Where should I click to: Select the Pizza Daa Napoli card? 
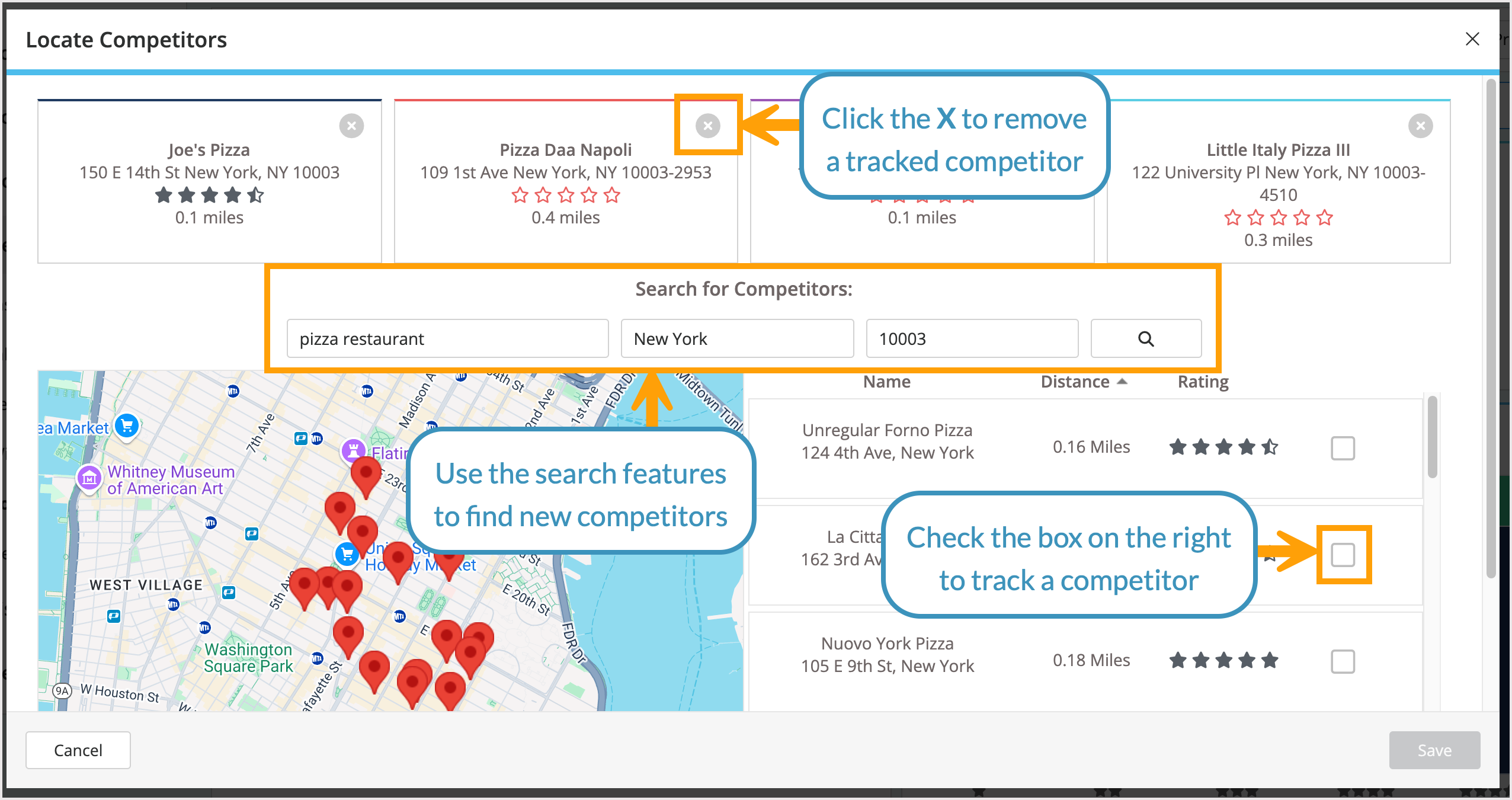click(x=566, y=178)
